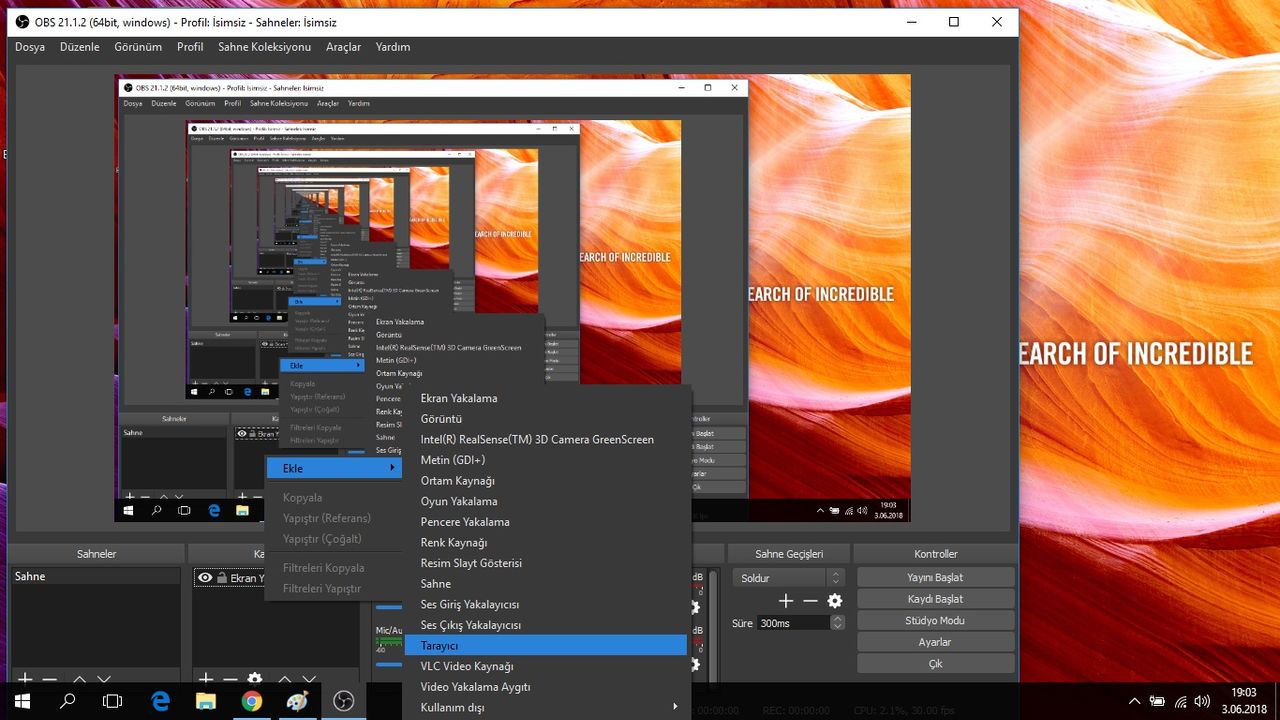
Task: Open the Araçlar menu
Action: (x=344, y=47)
